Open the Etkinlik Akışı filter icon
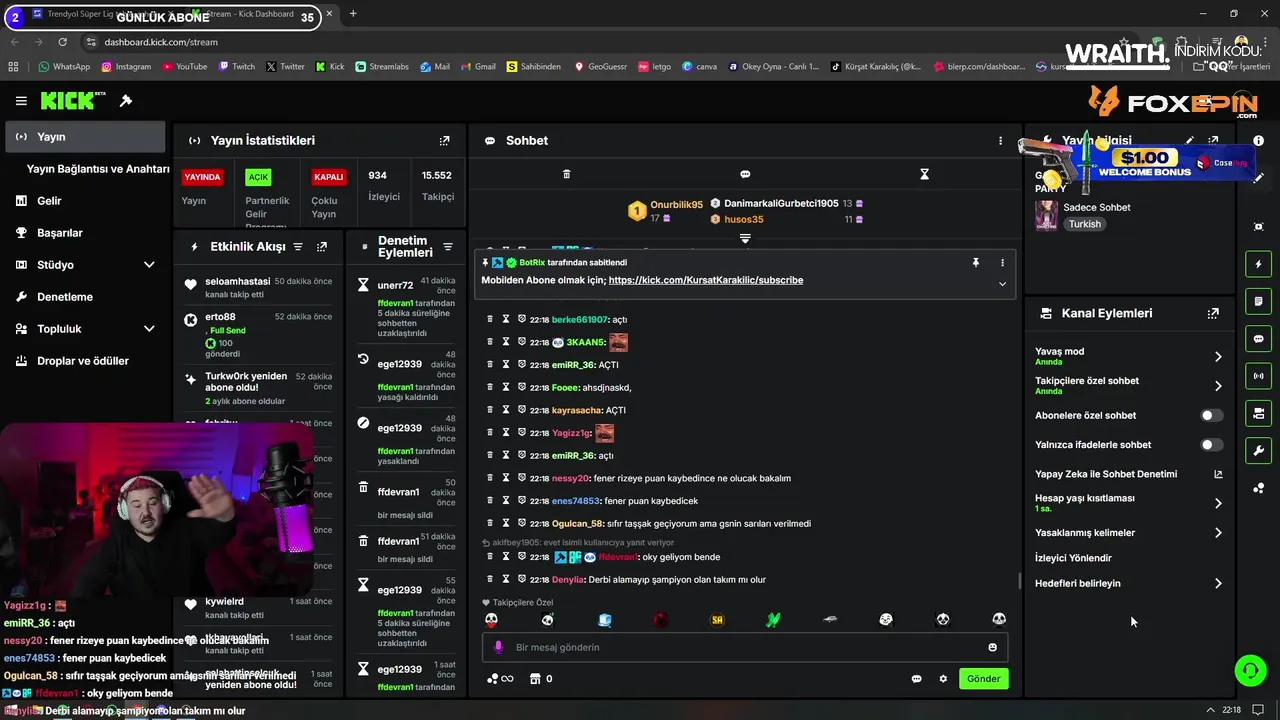The image size is (1280, 720). point(297,246)
